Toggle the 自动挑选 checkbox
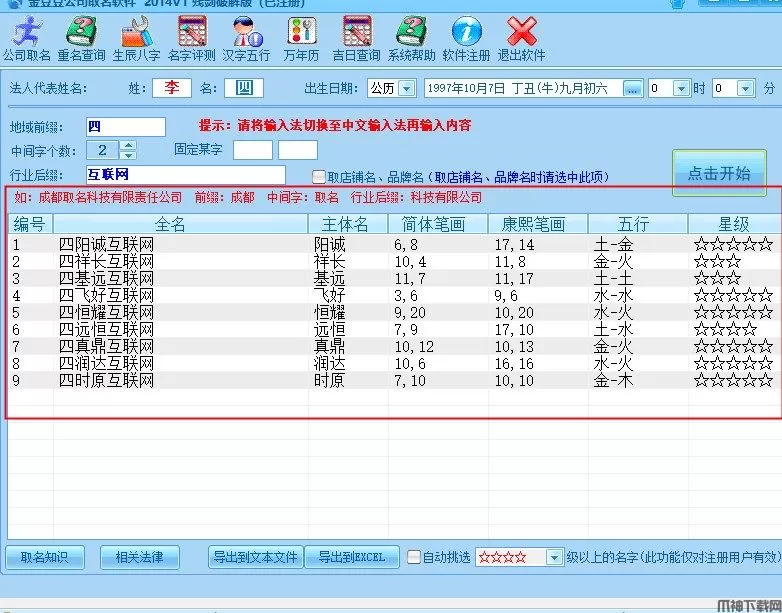The width and height of the screenshot is (782, 613). point(414,557)
